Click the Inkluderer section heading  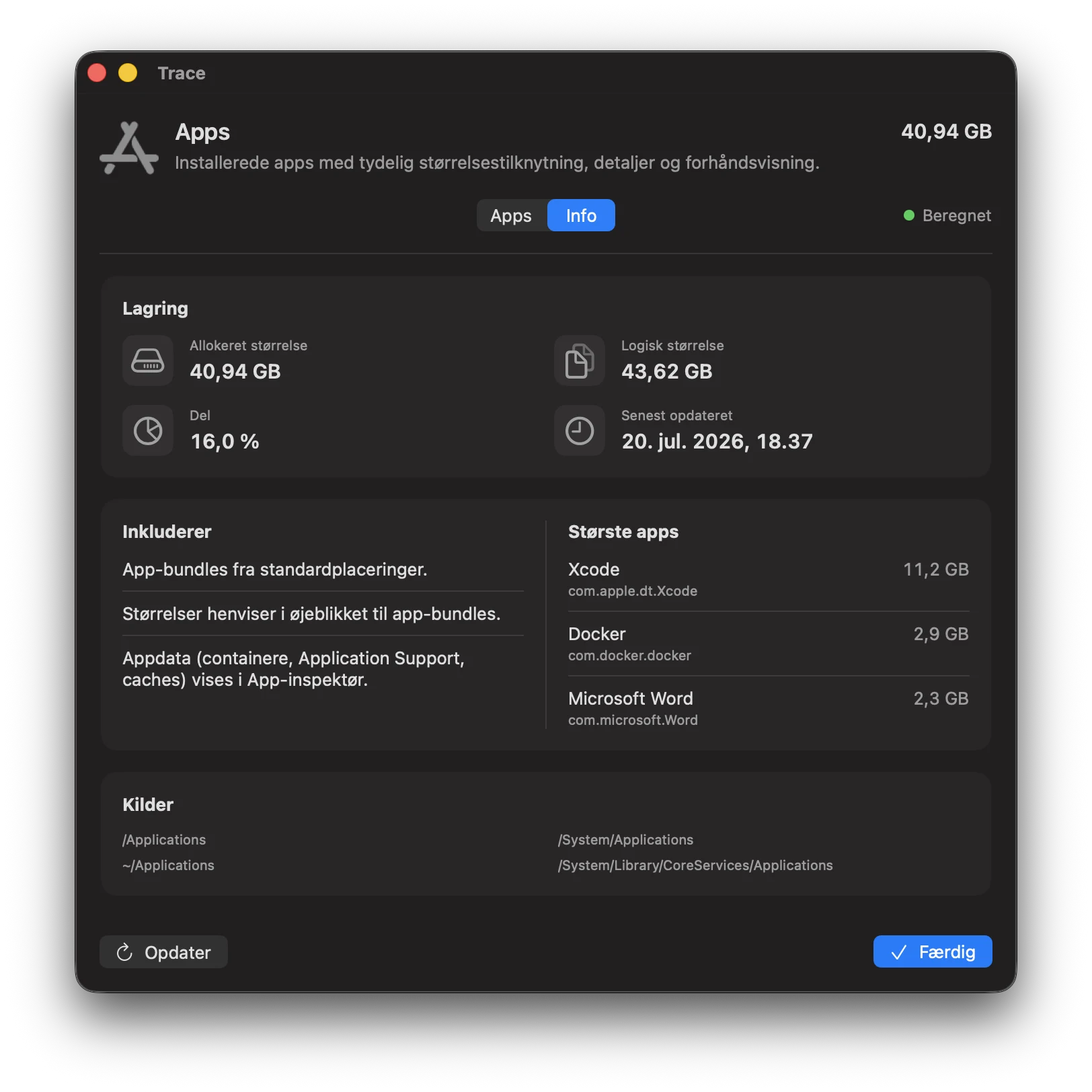(x=167, y=532)
